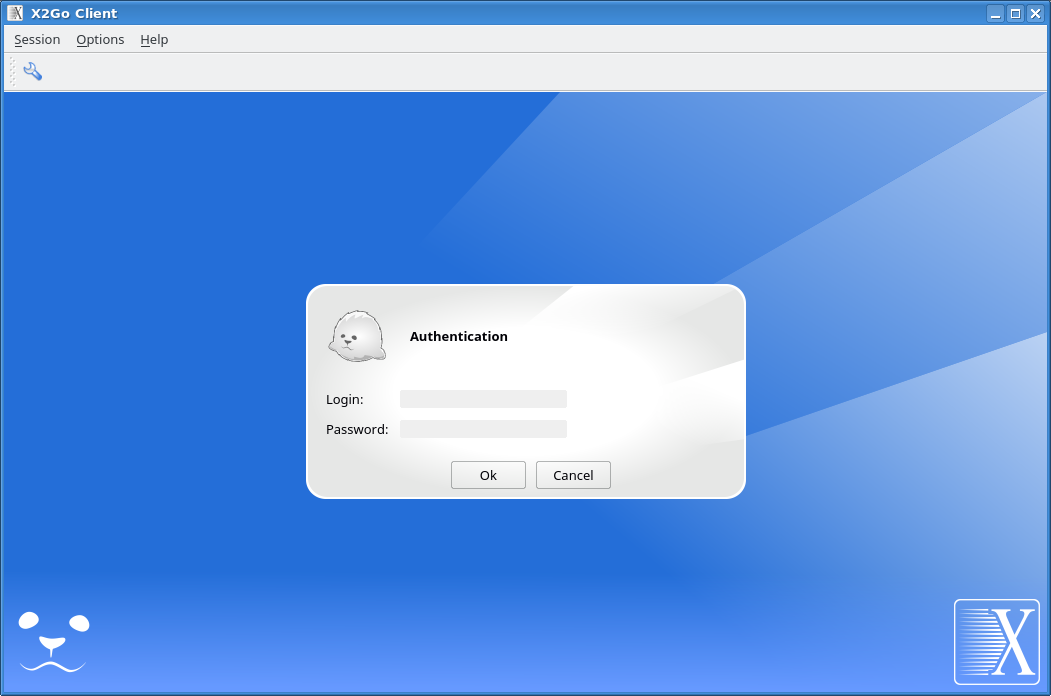Open the Options menu
The image size is (1051, 696).
pyautogui.click(x=100, y=40)
